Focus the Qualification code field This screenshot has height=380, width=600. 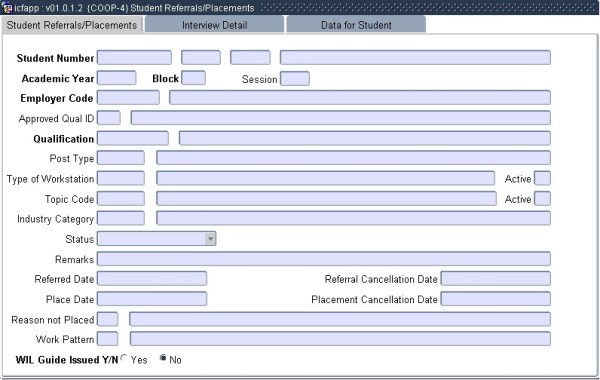133,138
